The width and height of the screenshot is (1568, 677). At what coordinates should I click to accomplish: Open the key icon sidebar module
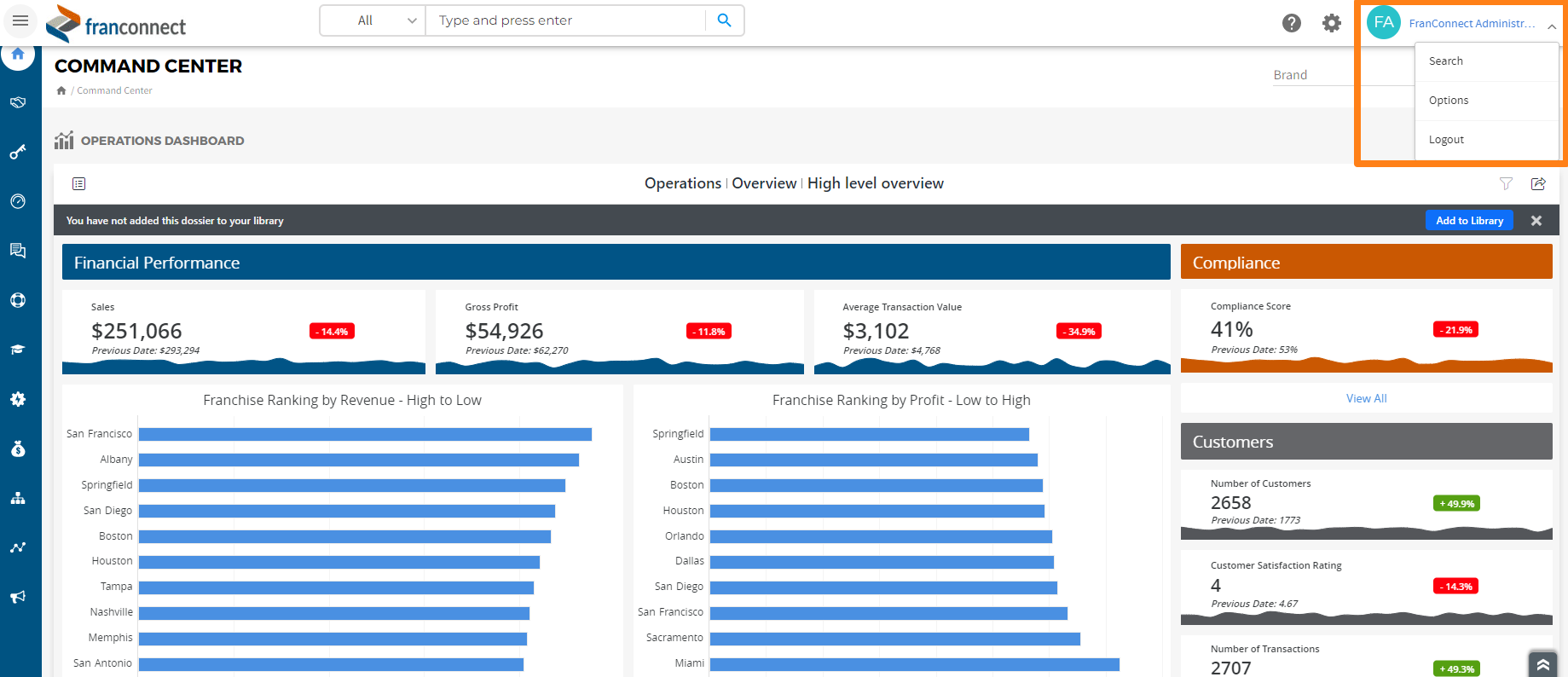click(x=18, y=152)
